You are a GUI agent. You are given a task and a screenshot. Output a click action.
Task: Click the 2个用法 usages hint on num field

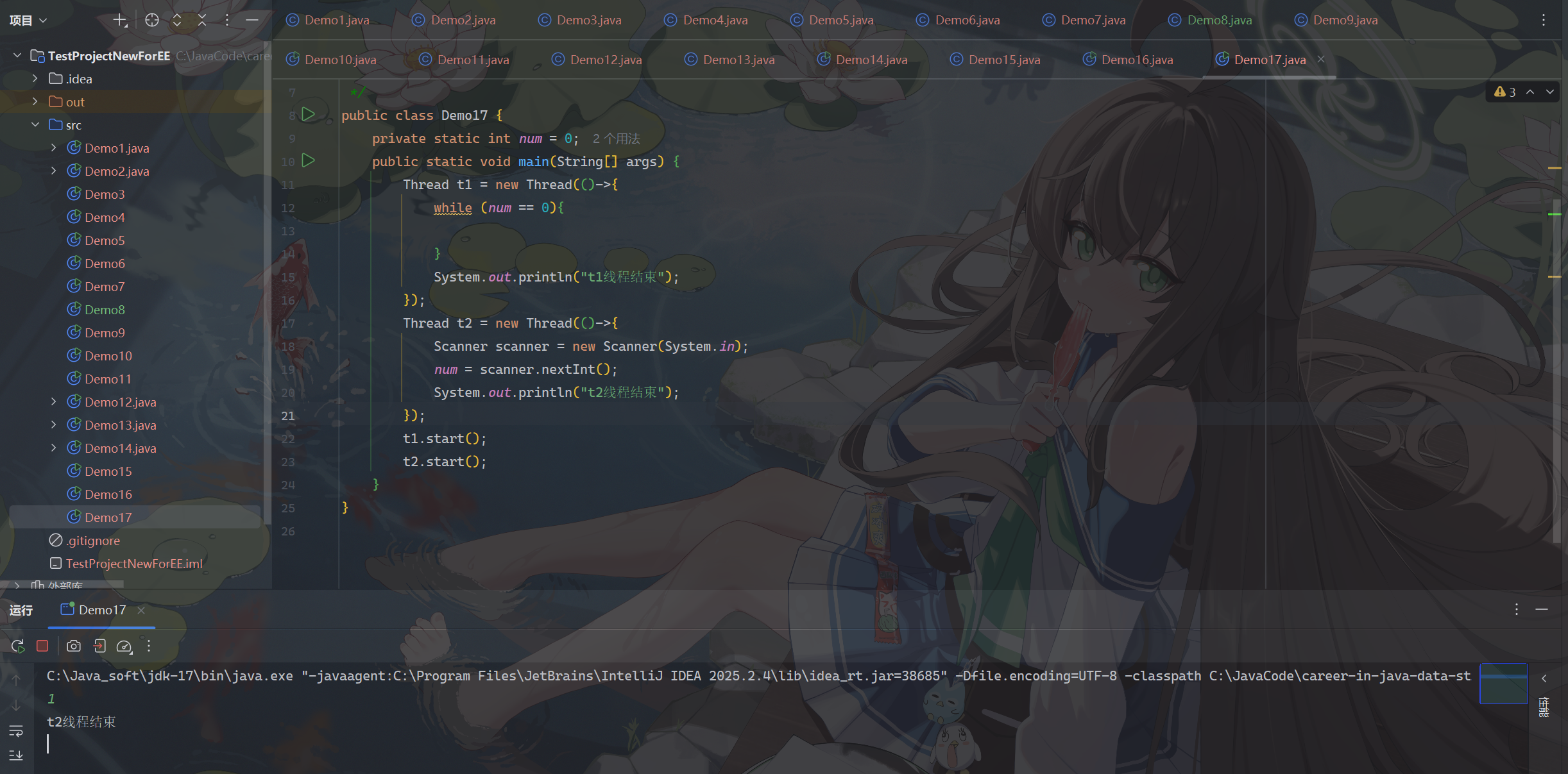614,139
